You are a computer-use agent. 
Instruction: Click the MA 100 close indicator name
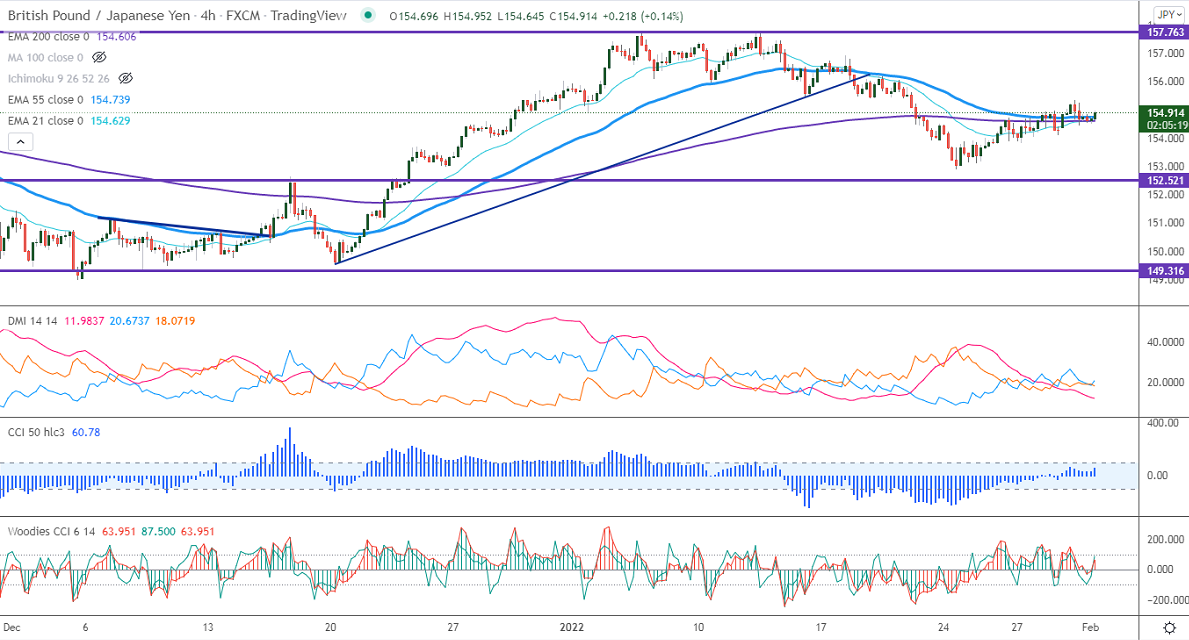(44, 57)
